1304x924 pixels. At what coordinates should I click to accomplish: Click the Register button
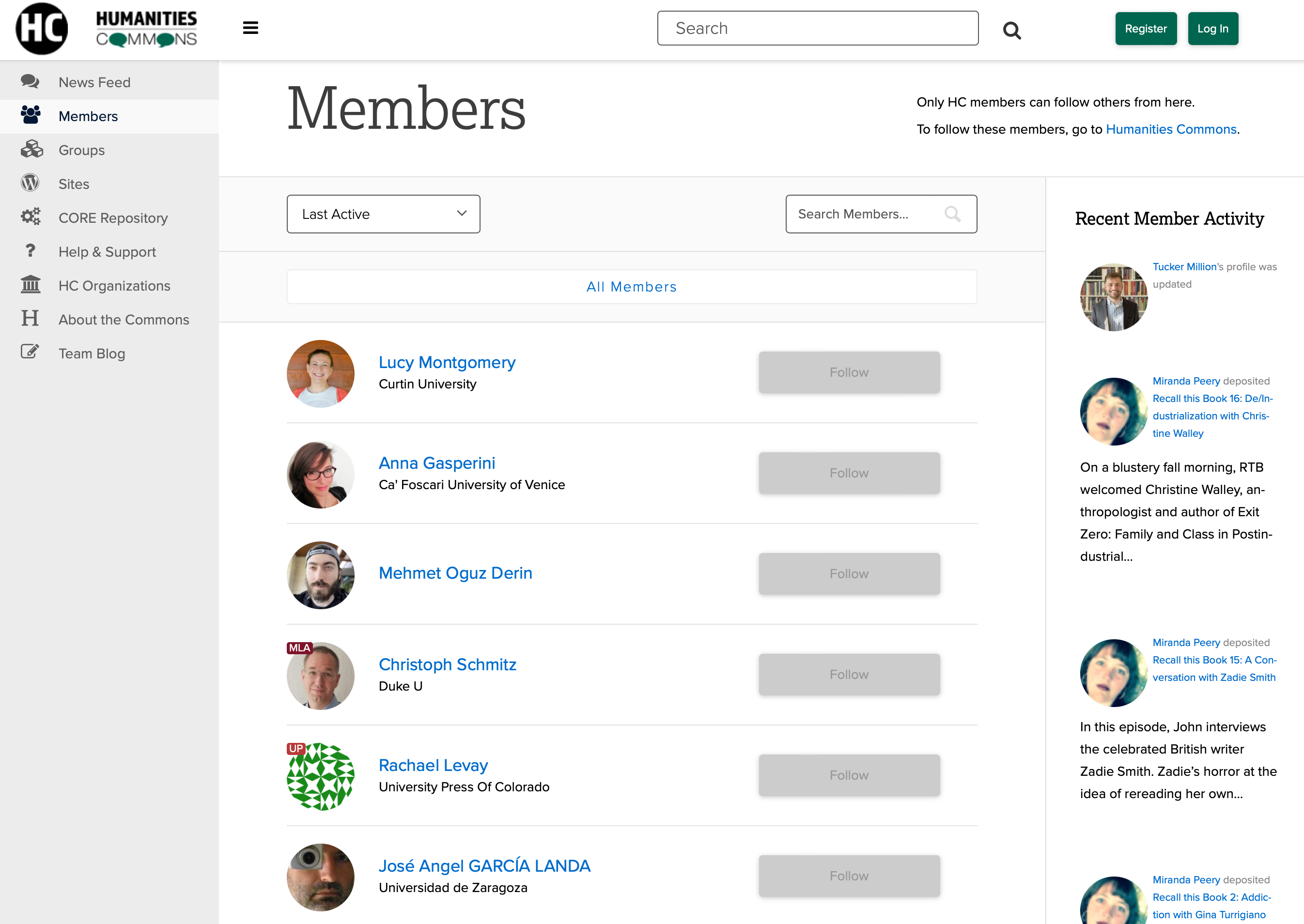coord(1145,29)
